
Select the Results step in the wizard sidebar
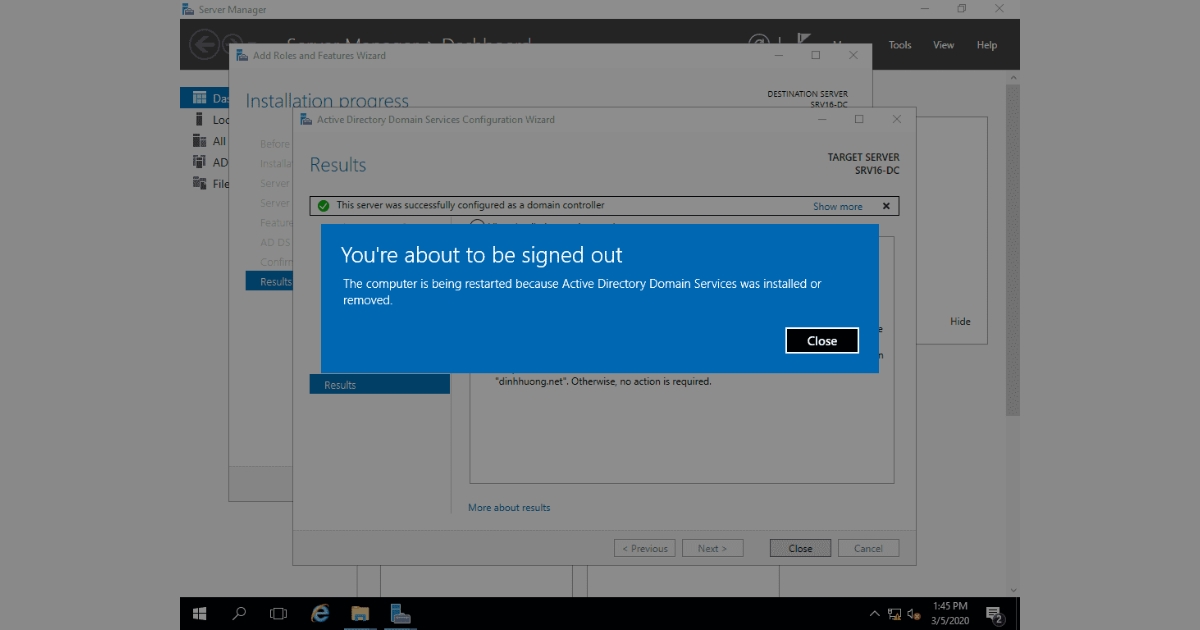pyautogui.click(x=339, y=384)
